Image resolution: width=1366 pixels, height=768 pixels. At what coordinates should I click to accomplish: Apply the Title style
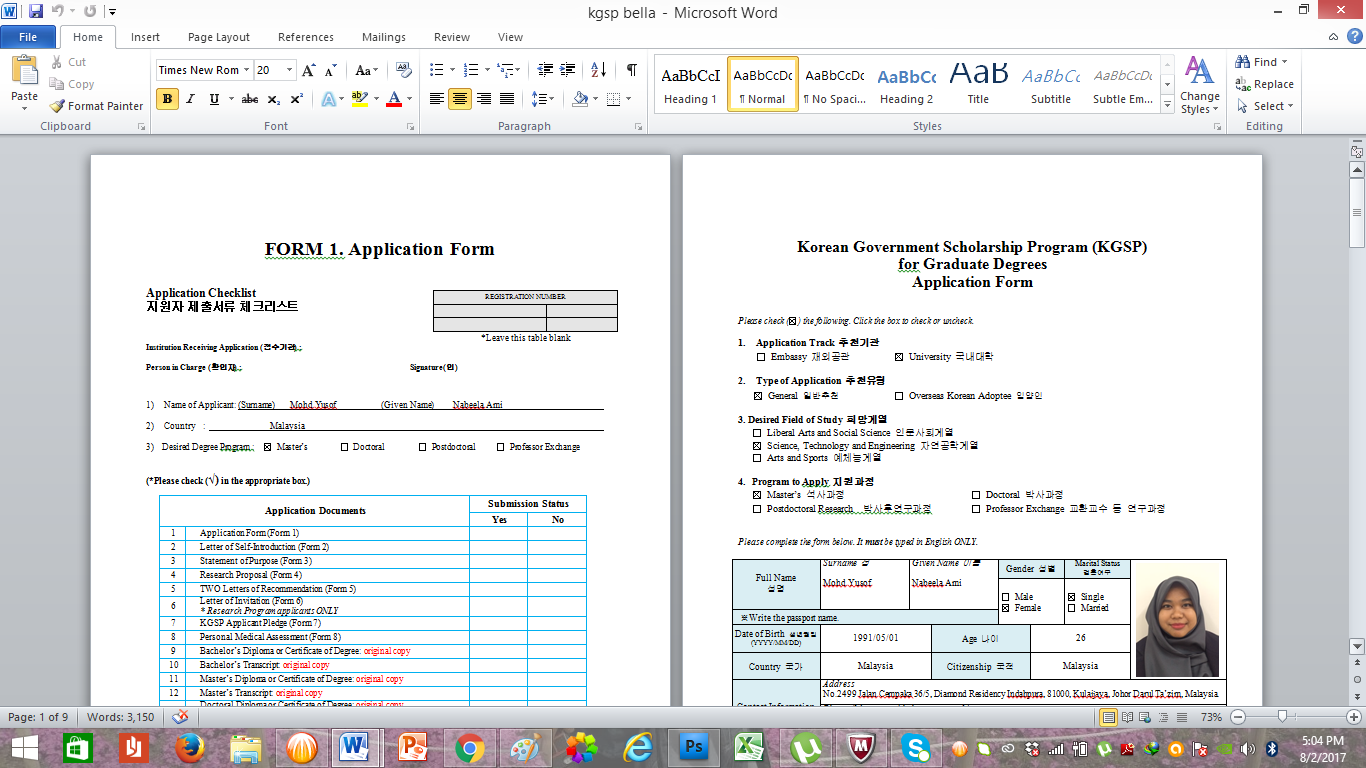coord(978,84)
